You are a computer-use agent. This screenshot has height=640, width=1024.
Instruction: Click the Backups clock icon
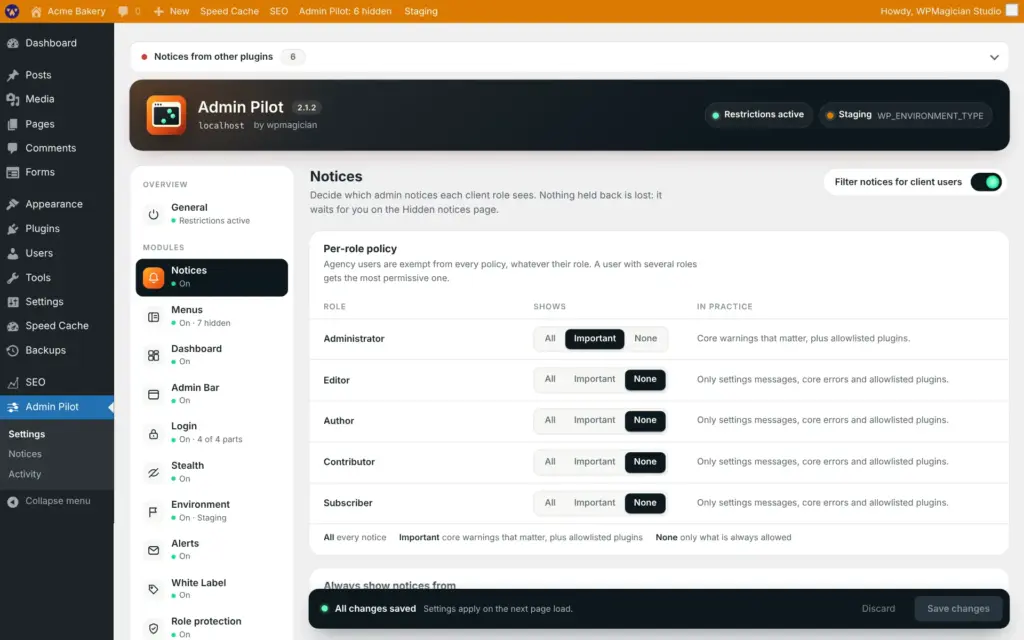(x=13, y=351)
